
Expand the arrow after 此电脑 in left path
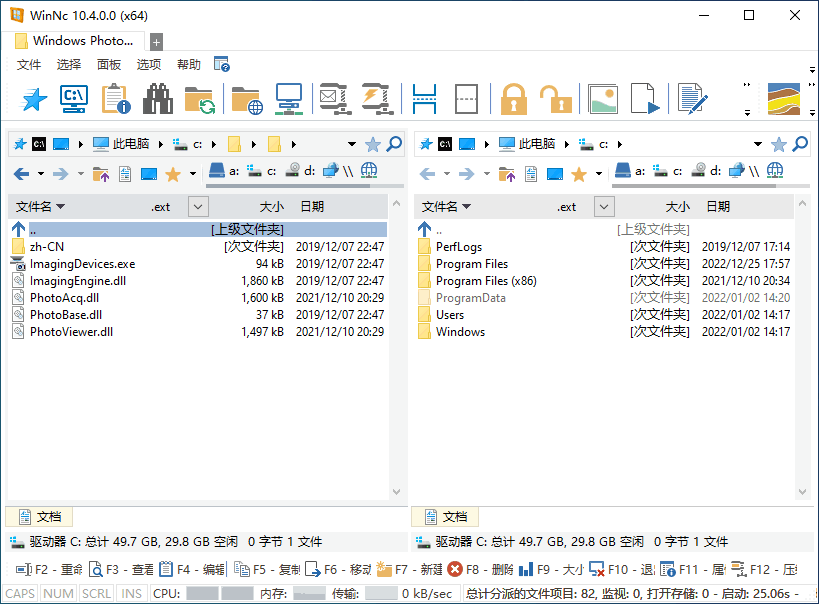(160, 144)
